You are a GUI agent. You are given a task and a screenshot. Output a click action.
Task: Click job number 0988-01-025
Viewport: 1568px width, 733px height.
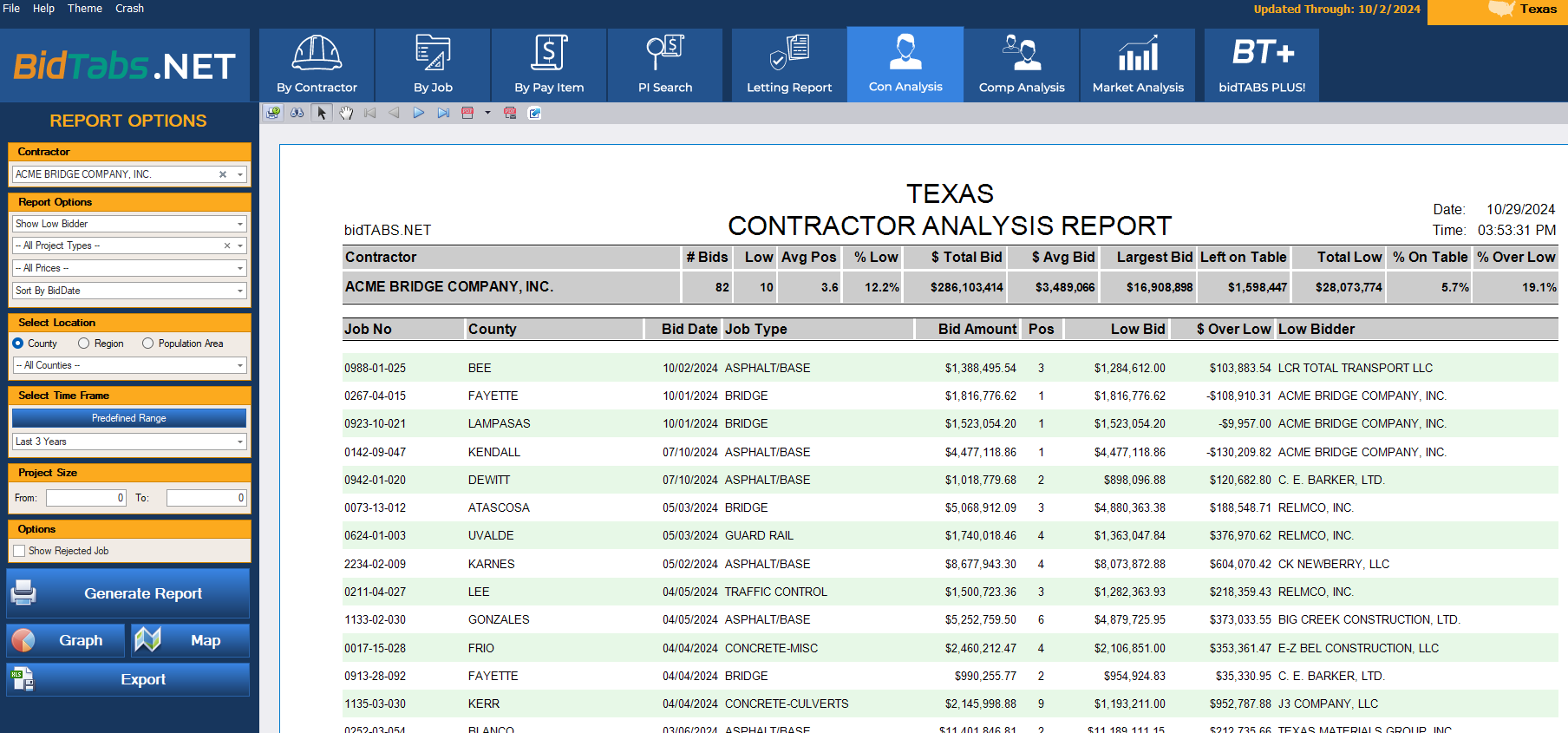(x=375, y=368)
